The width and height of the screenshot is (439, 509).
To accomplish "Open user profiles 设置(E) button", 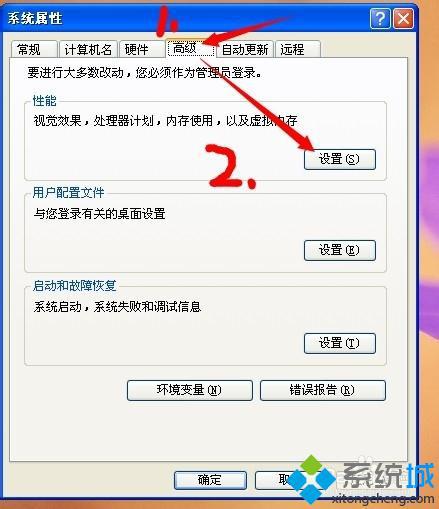I will click(340, 250).
